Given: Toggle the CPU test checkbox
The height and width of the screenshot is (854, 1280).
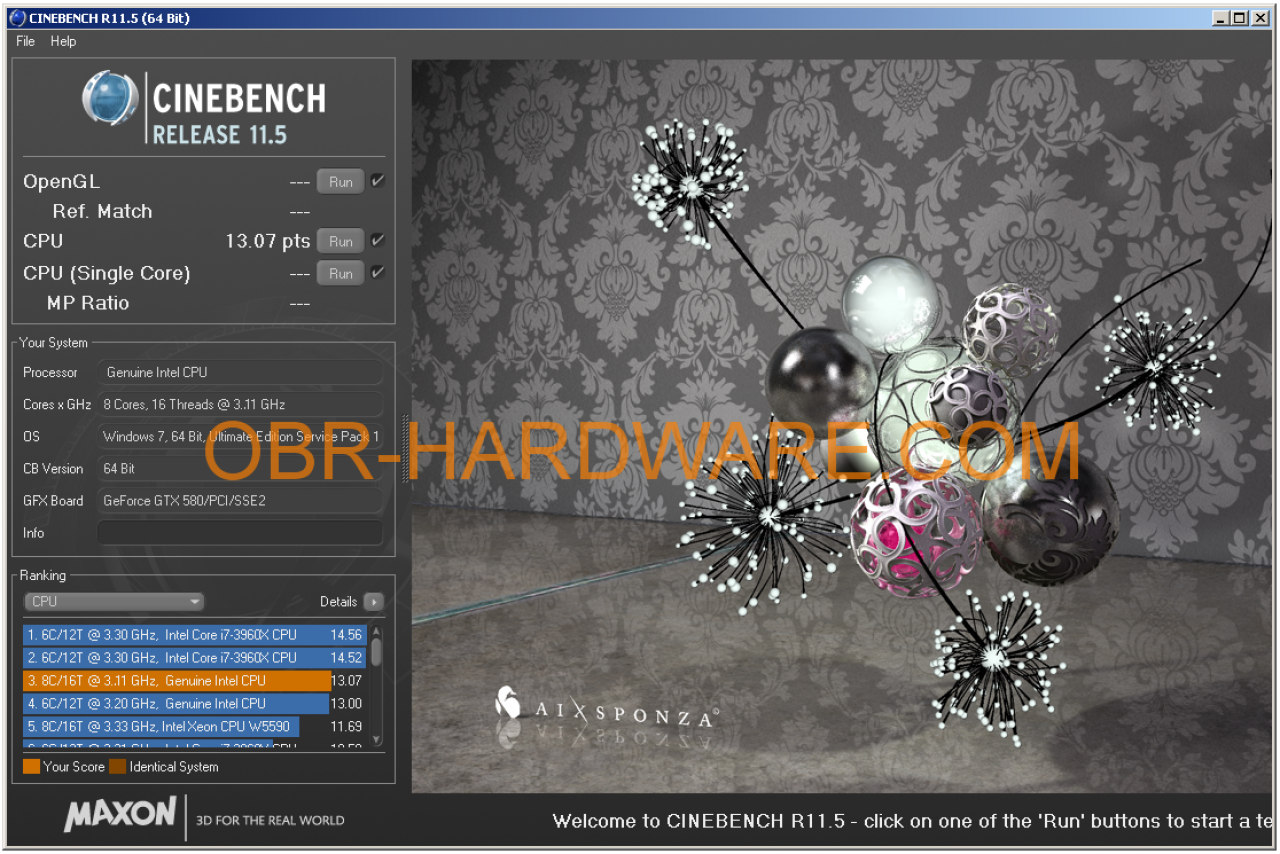Looking at the screenshot, I should [x=378, y=240].
